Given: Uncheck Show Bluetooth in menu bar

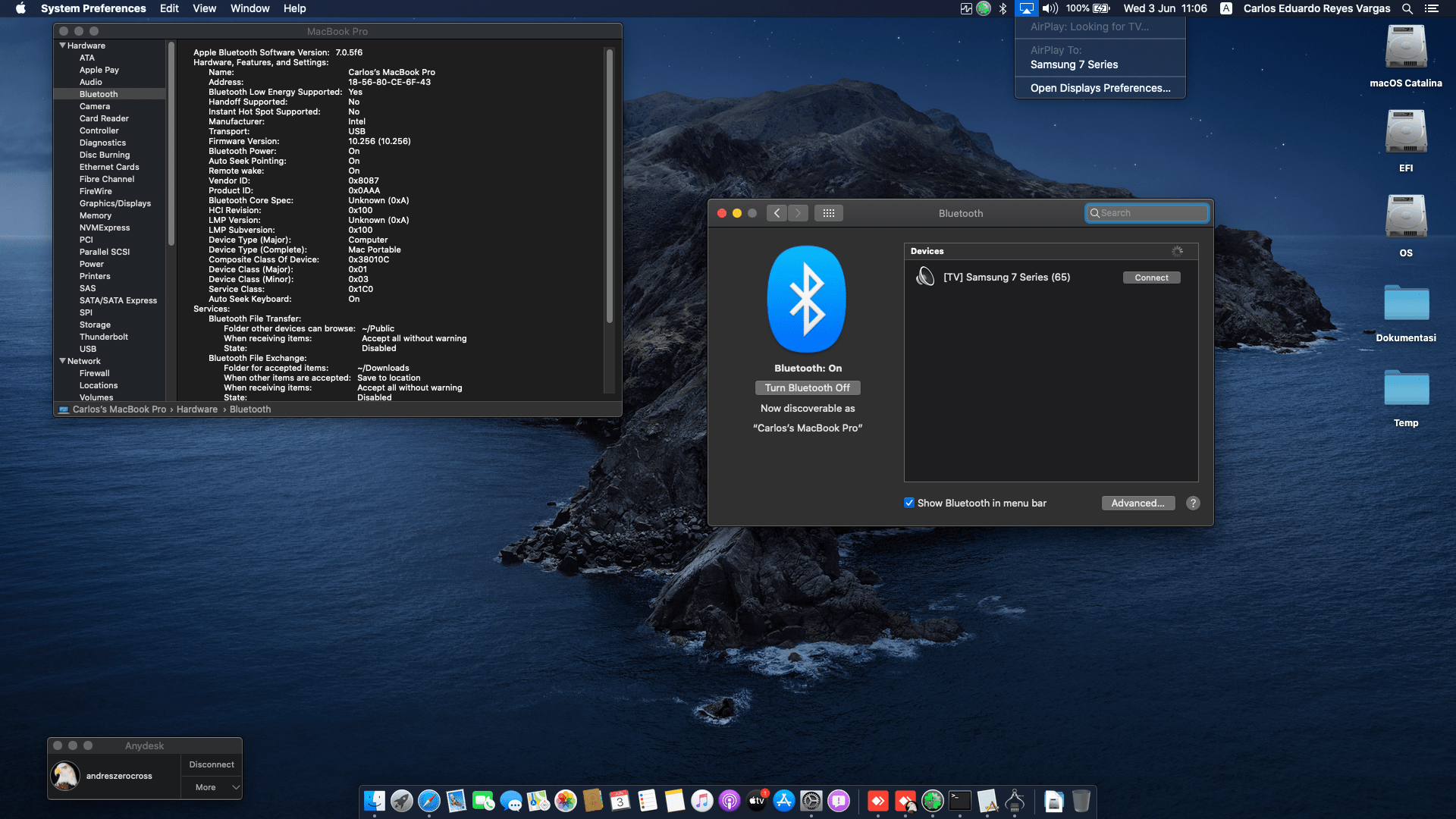Looking at the screenshot, I should click(909, 503).
